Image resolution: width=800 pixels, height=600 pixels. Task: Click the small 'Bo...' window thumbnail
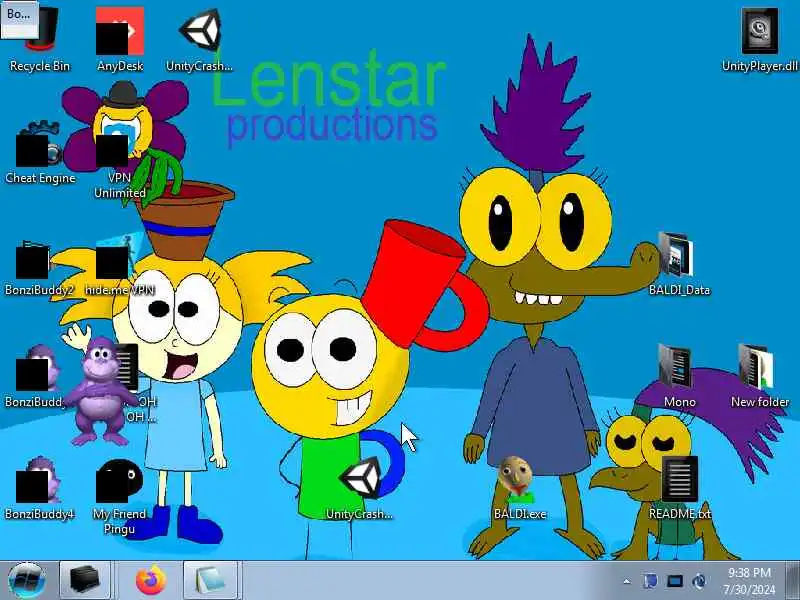[19, 19]
